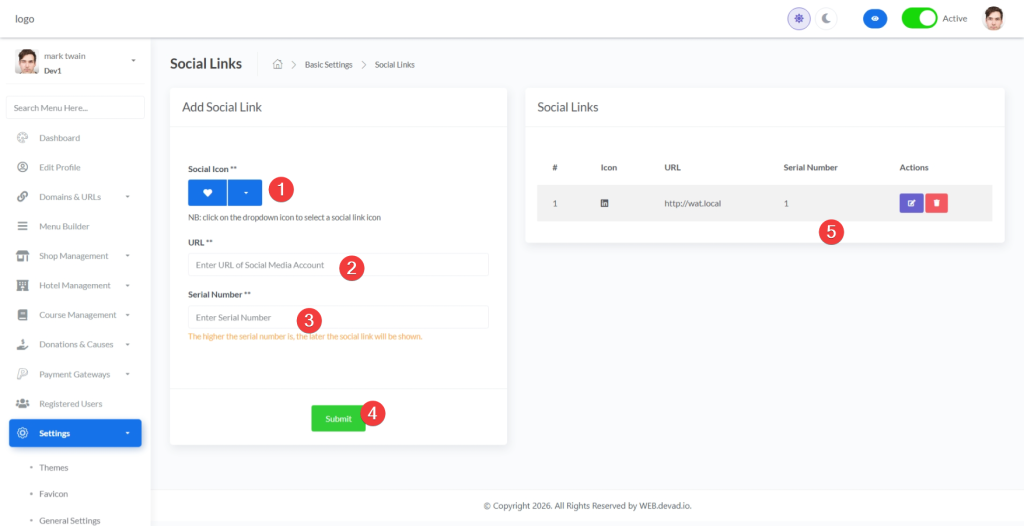The height and width of the screenshot is (526, 1024).
Task: Click the profile avatar in top right
Action: pos(993,18)
